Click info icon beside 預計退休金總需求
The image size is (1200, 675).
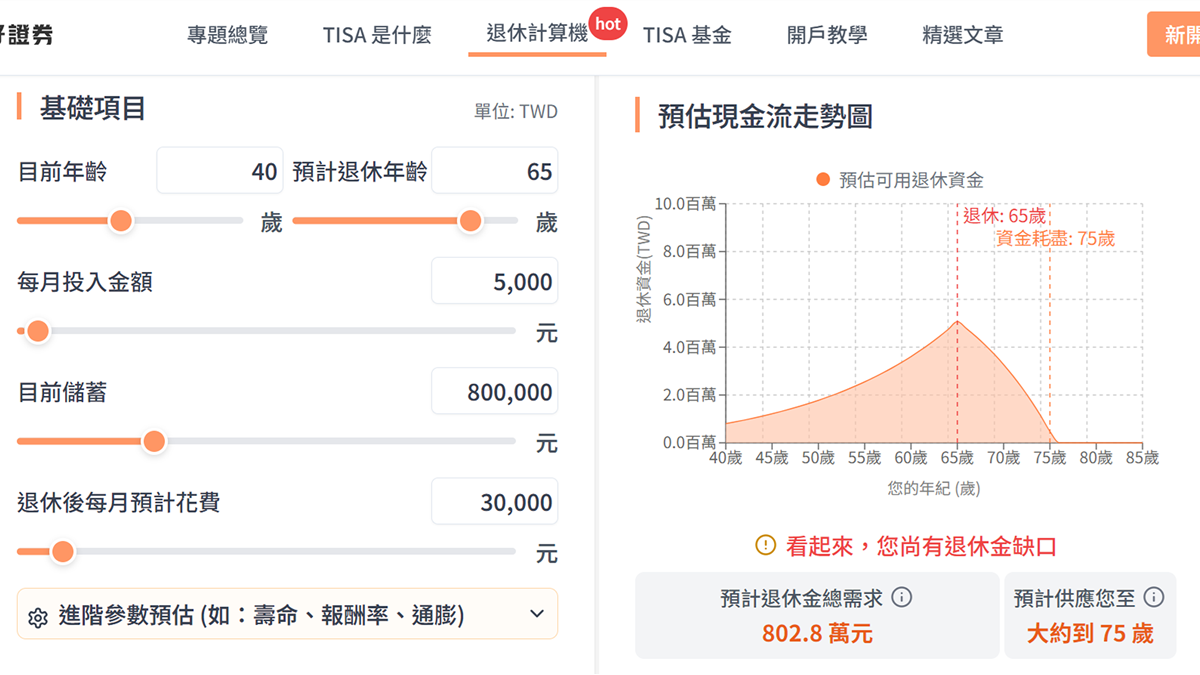coord(901,598)
